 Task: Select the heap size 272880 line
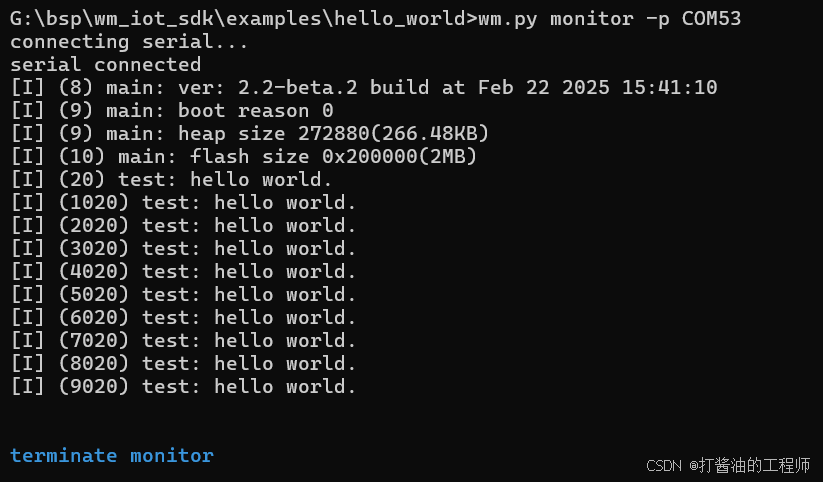point(249,133)
